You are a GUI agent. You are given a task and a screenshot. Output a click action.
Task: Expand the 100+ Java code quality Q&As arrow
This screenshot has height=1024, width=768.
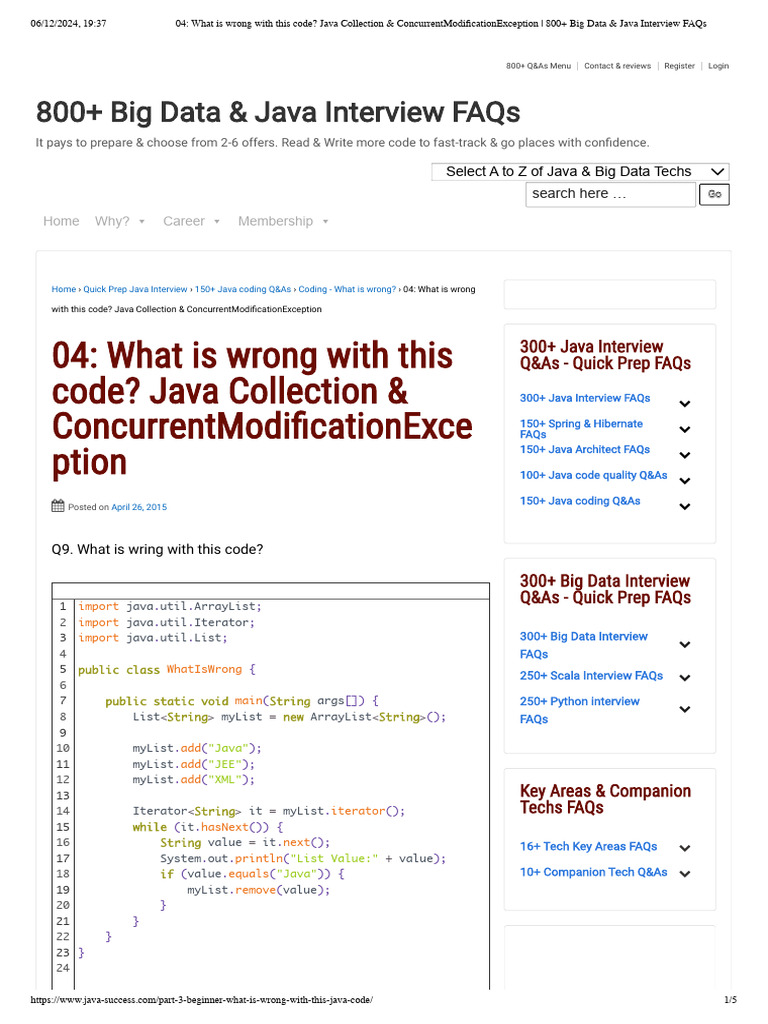point(685,481)
